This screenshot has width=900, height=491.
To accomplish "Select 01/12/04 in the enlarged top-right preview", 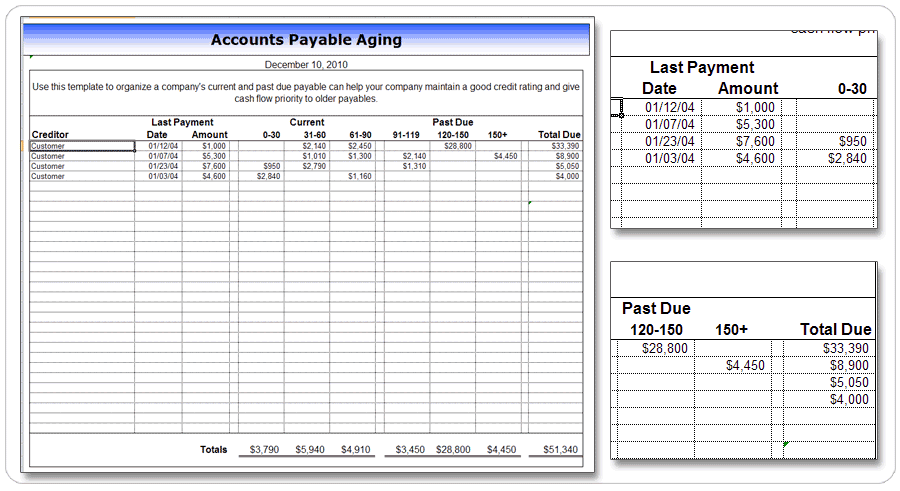I will click(669, 107).
